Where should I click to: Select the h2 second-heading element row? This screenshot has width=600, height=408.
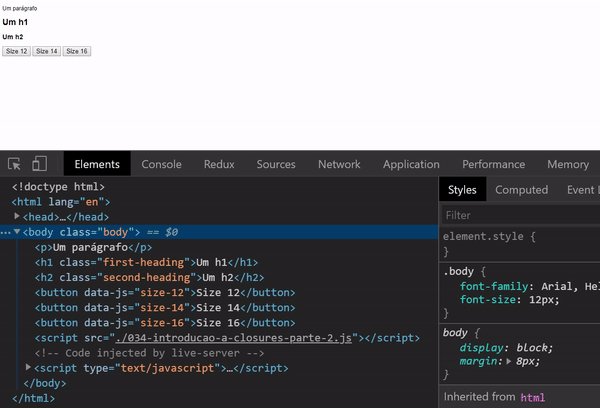(x=149, y=277)
